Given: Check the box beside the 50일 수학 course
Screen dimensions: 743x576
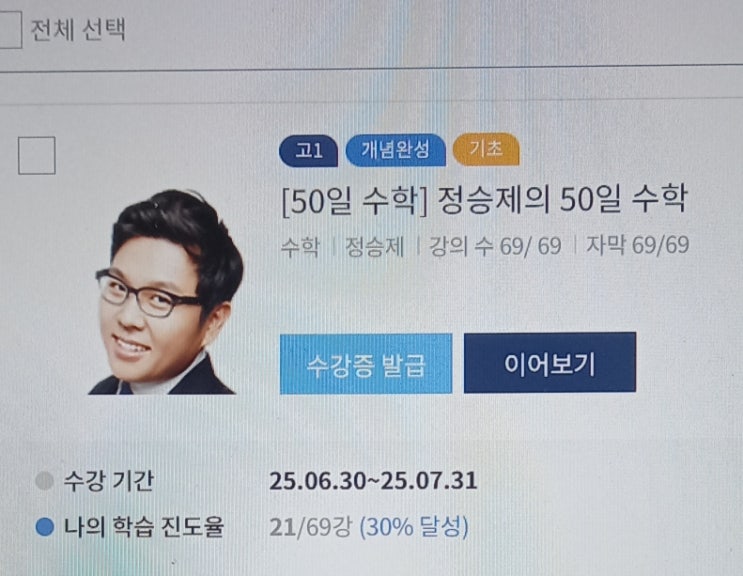Looking at the screenshot, I should (37, 155).
